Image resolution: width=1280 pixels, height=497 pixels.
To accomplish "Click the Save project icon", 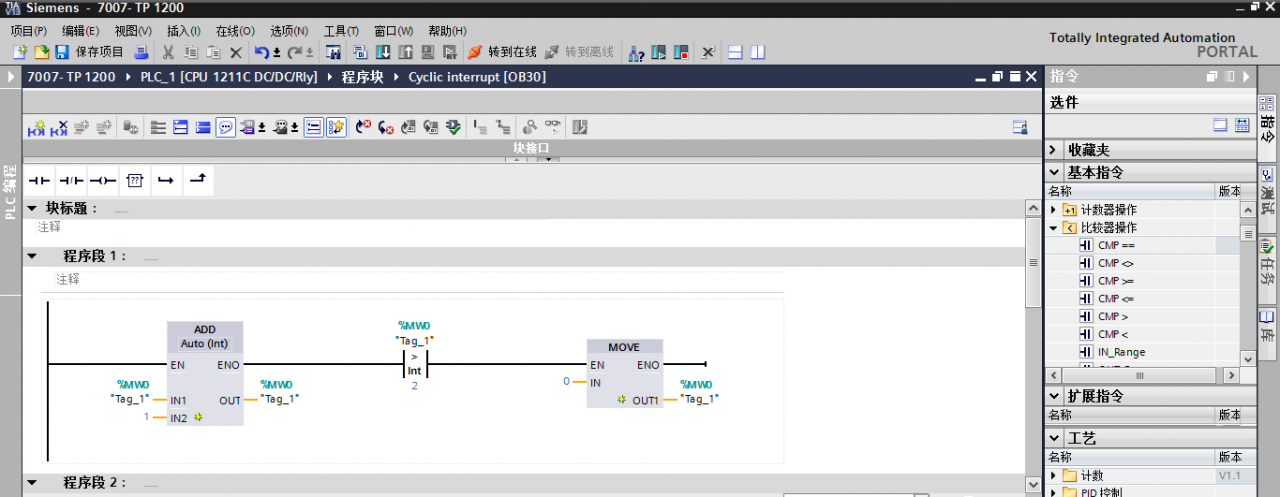I will [x=62, y=52].
